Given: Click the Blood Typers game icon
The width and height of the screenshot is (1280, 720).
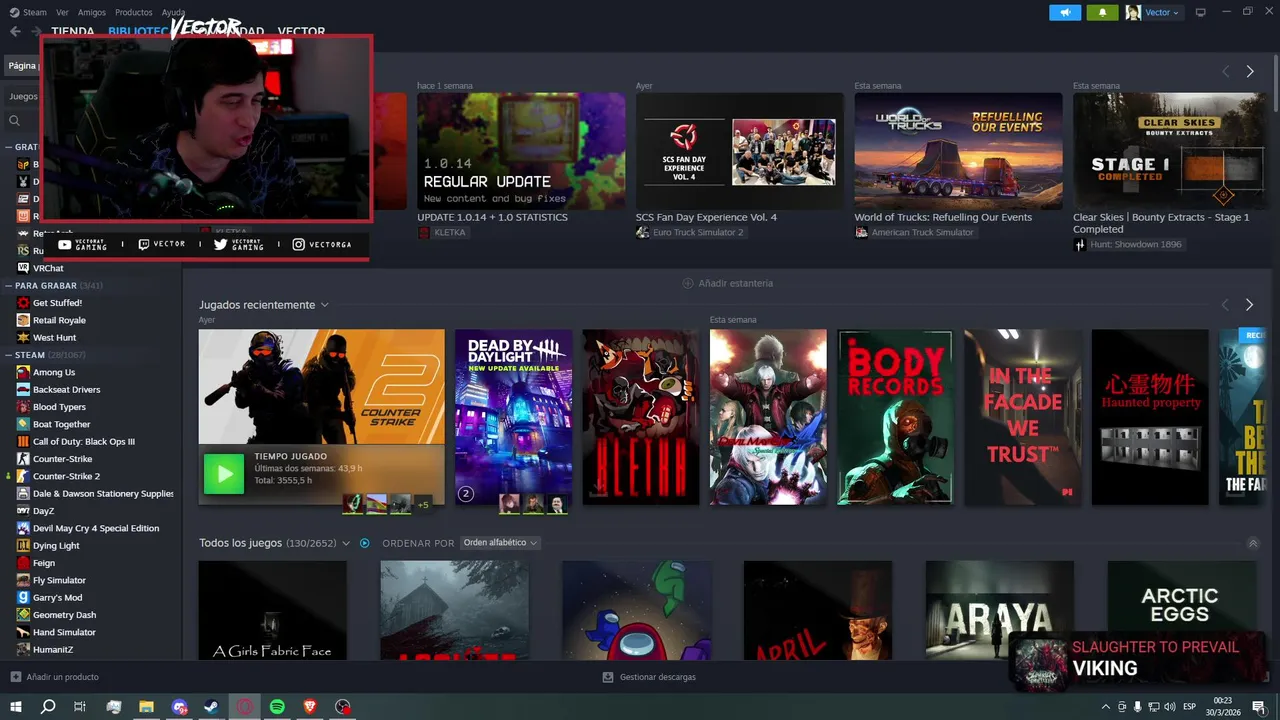Looking at the screenshot, I should [x=23, y=407].
